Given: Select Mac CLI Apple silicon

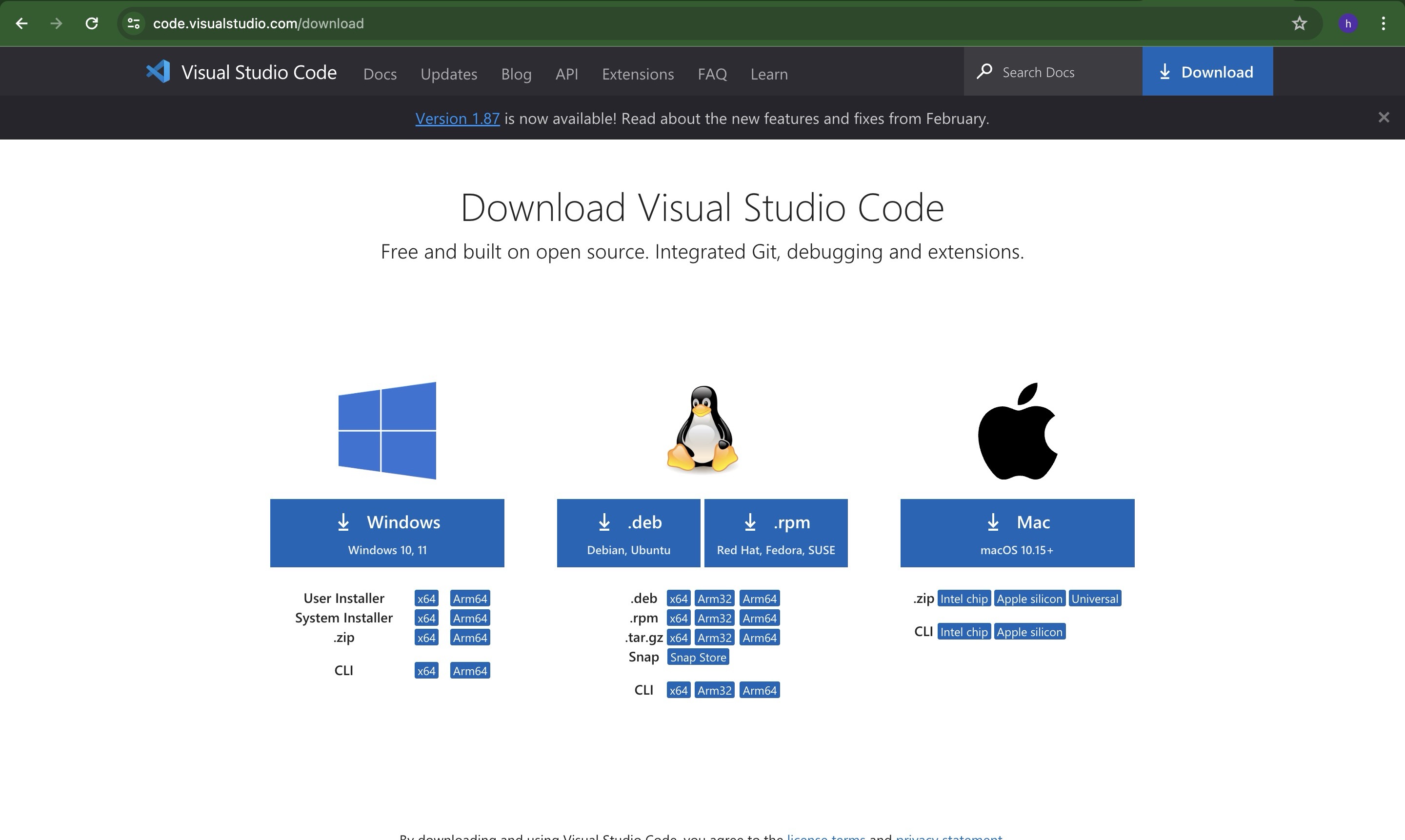Looking at the screenshot, I should [1030, 632].
